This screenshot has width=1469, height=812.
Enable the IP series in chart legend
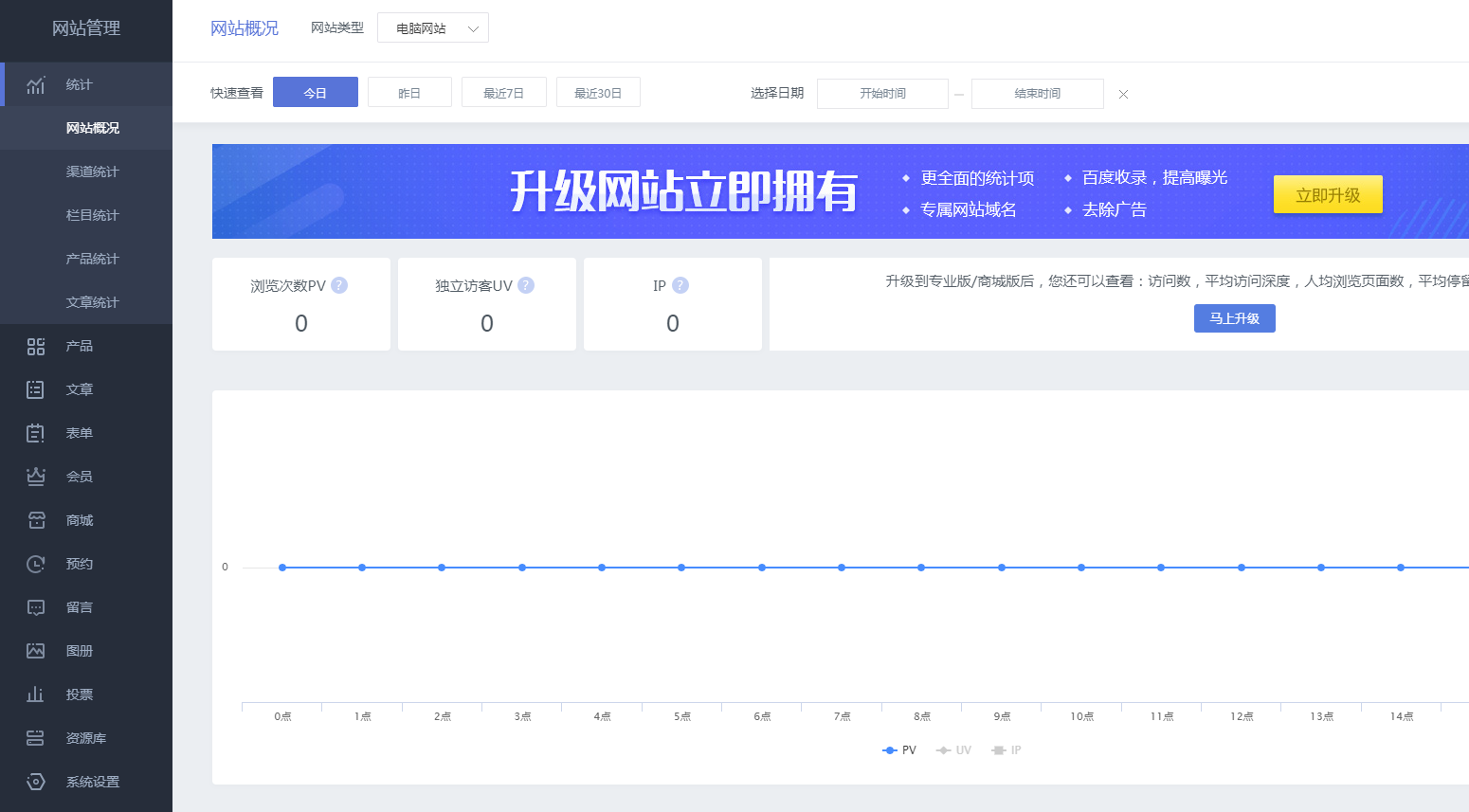coord(1006,749)
